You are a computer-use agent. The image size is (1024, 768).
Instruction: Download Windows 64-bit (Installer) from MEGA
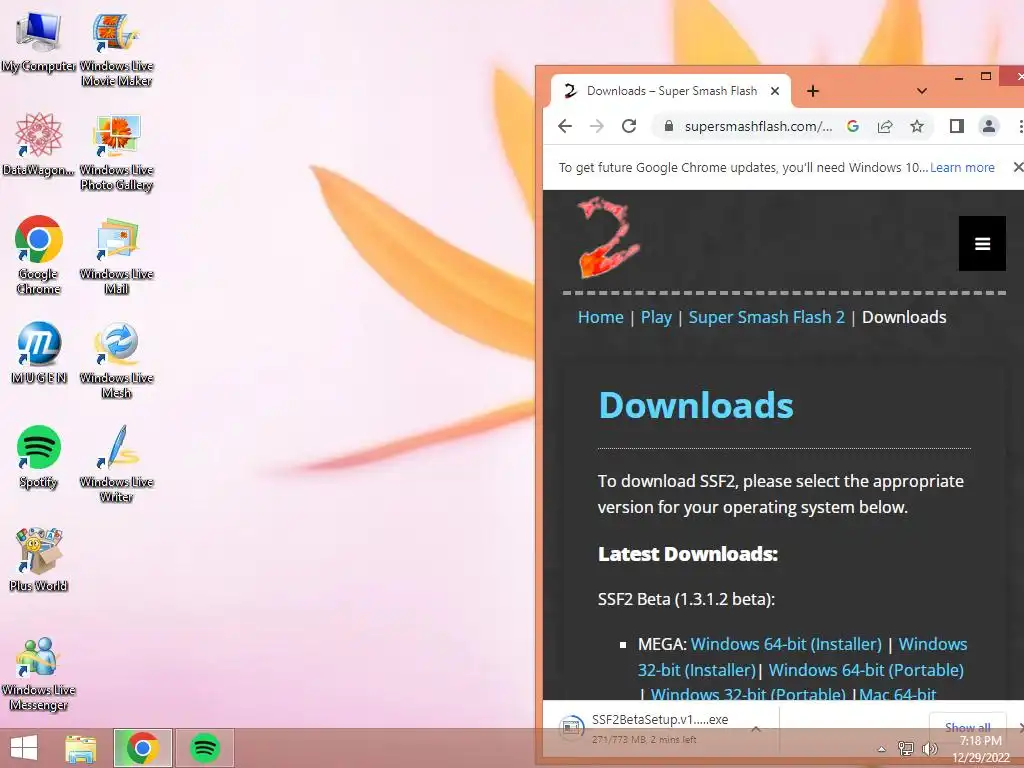click(x=786, y=644)
